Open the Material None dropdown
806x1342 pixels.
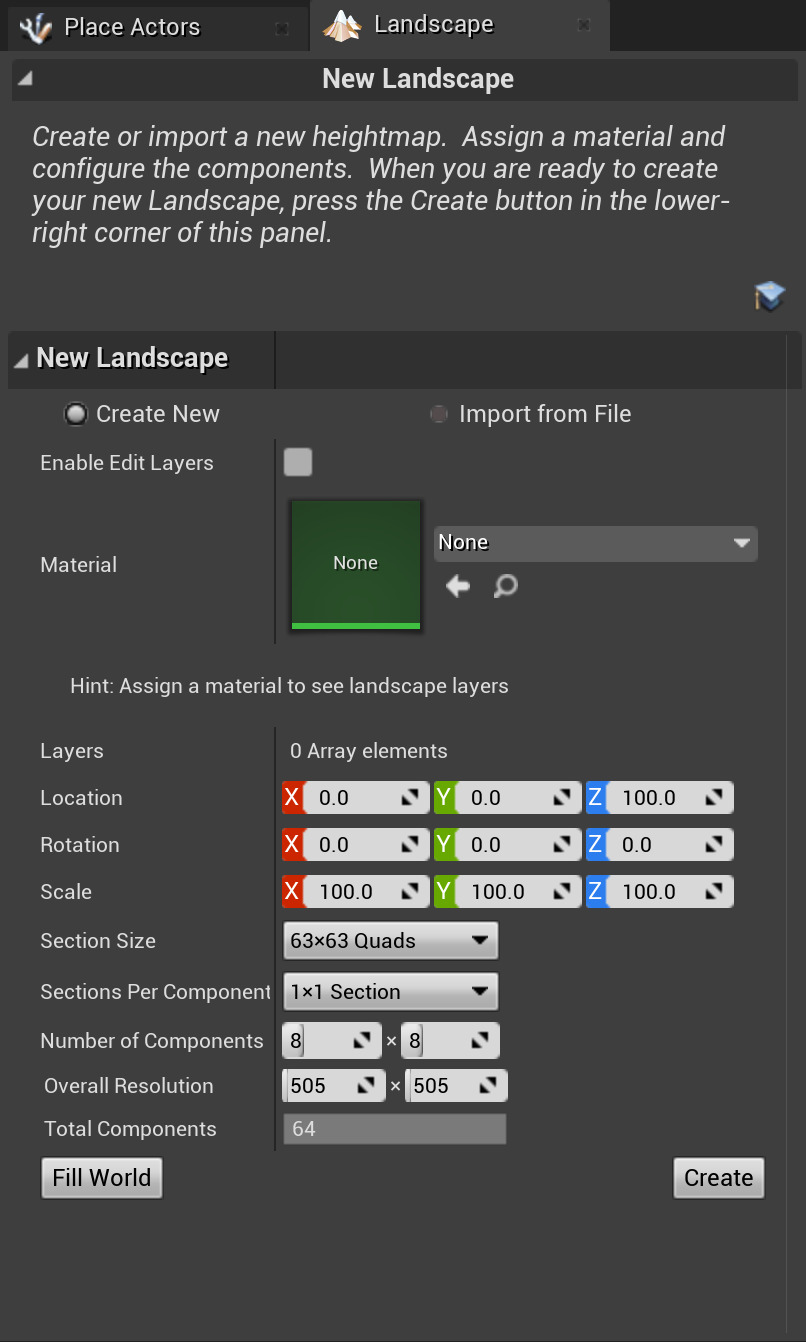[x=594, y=542]
